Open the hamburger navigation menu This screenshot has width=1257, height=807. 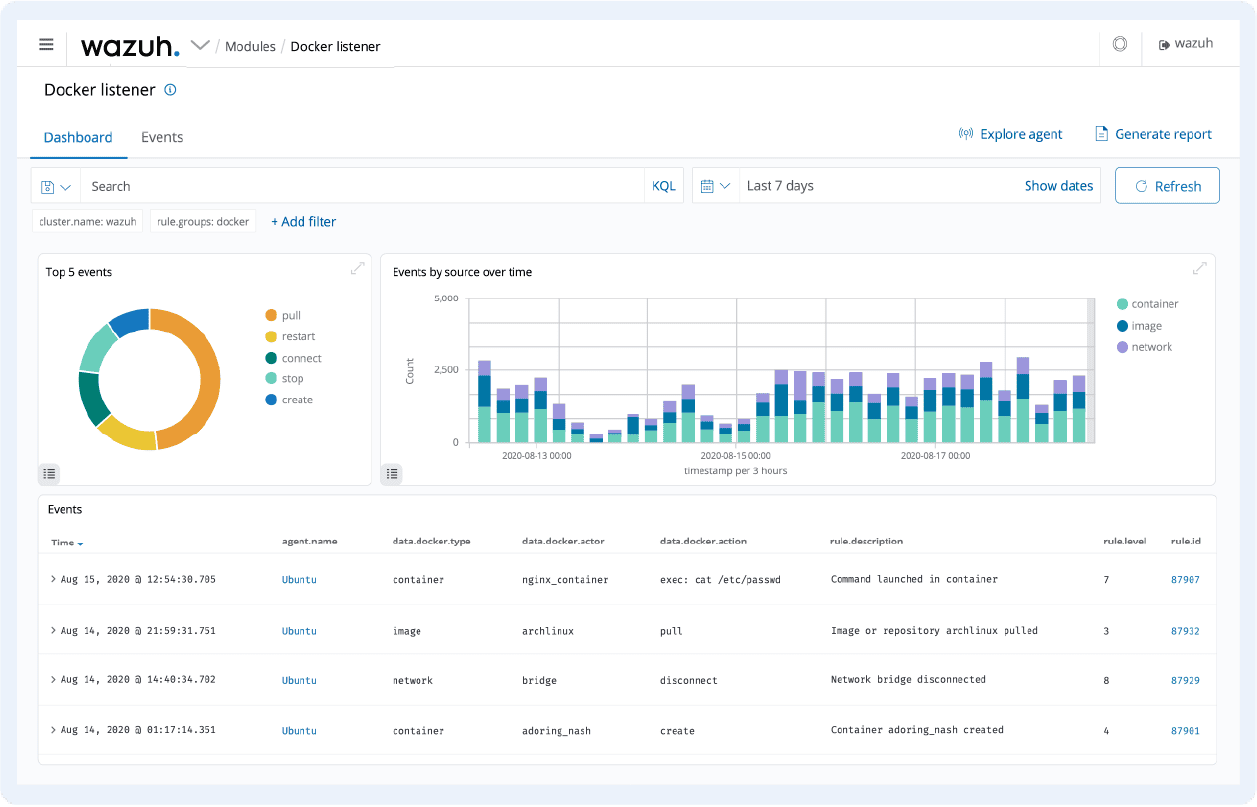[46, 45]
